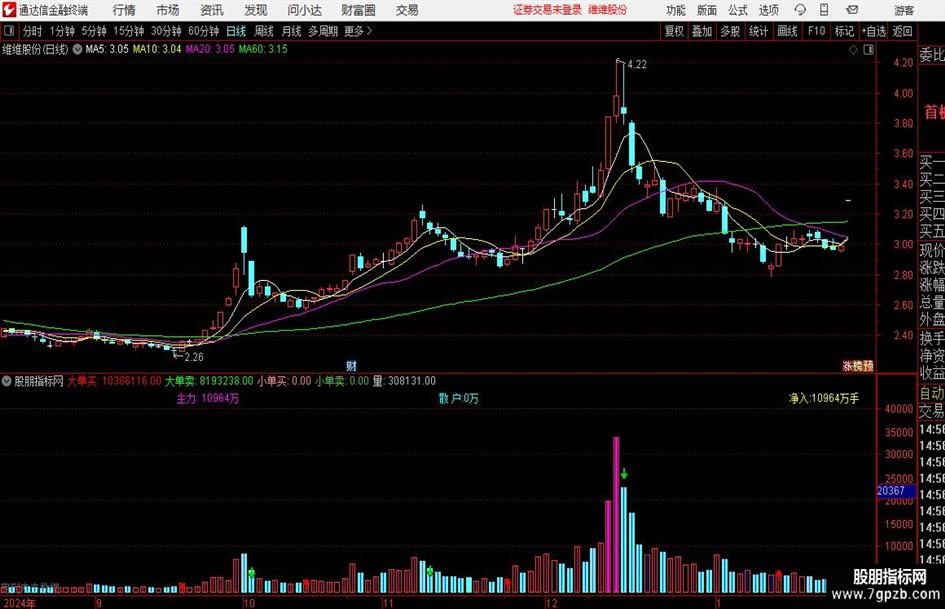Viewport: 945px width, 609px height.
Task: Open the mail envelope icon
Action: point(852,10)
